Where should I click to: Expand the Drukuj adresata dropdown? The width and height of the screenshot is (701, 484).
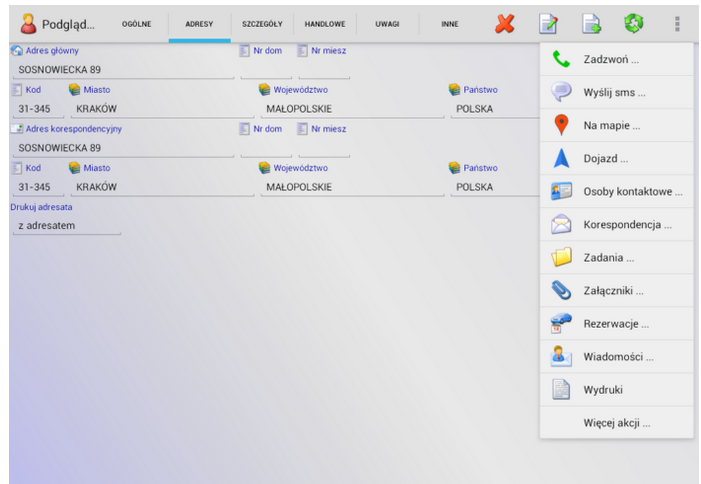pos(66,226)
